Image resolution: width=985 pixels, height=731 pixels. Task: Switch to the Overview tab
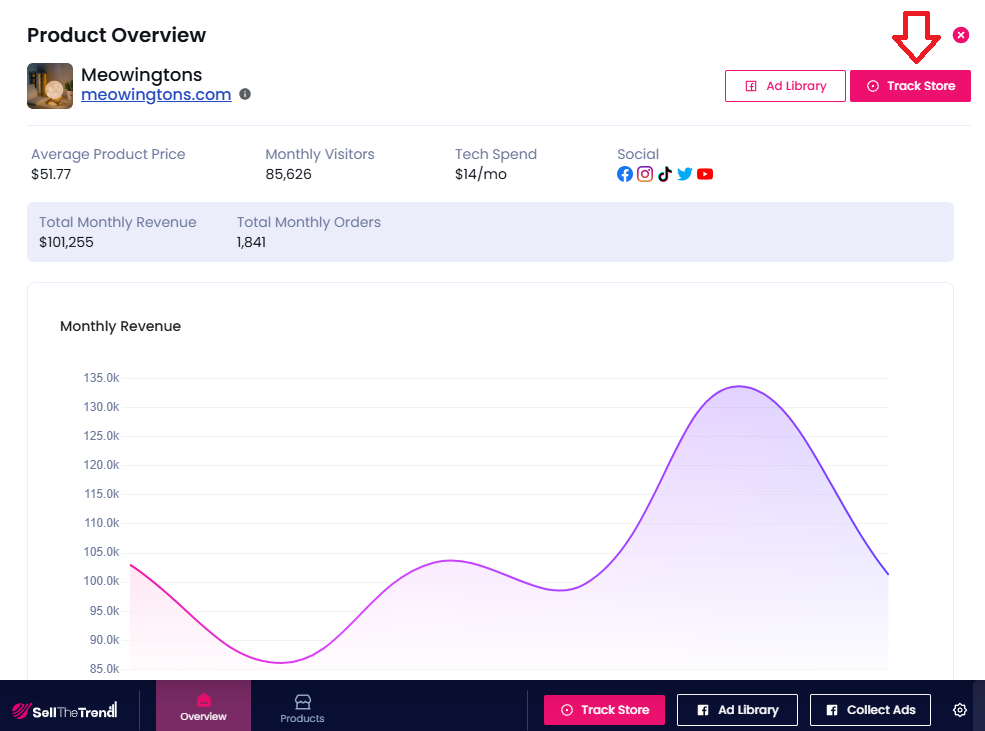[204, 706]
